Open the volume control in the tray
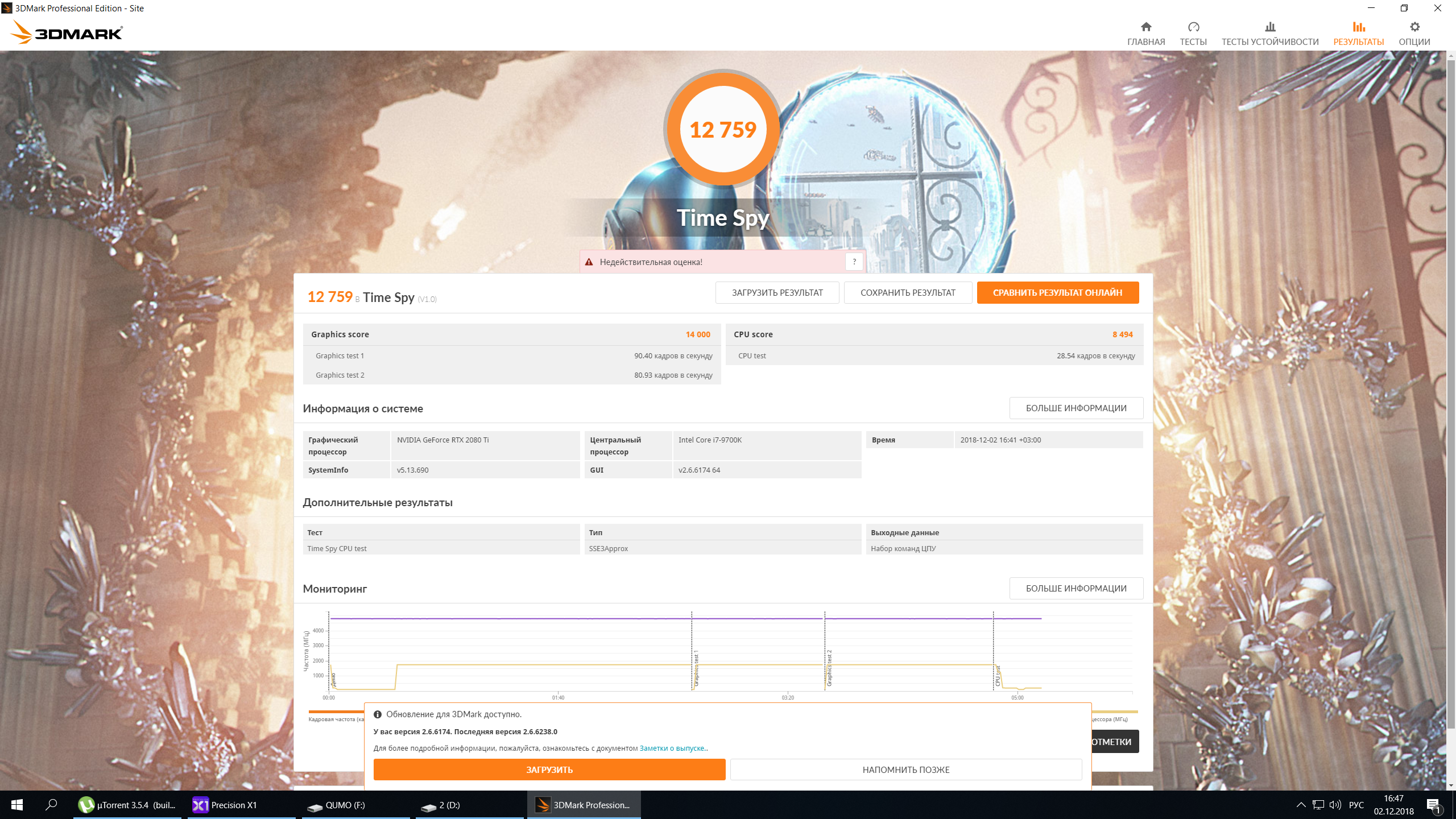The image size is (1456, 819). tap(1335, 805)
